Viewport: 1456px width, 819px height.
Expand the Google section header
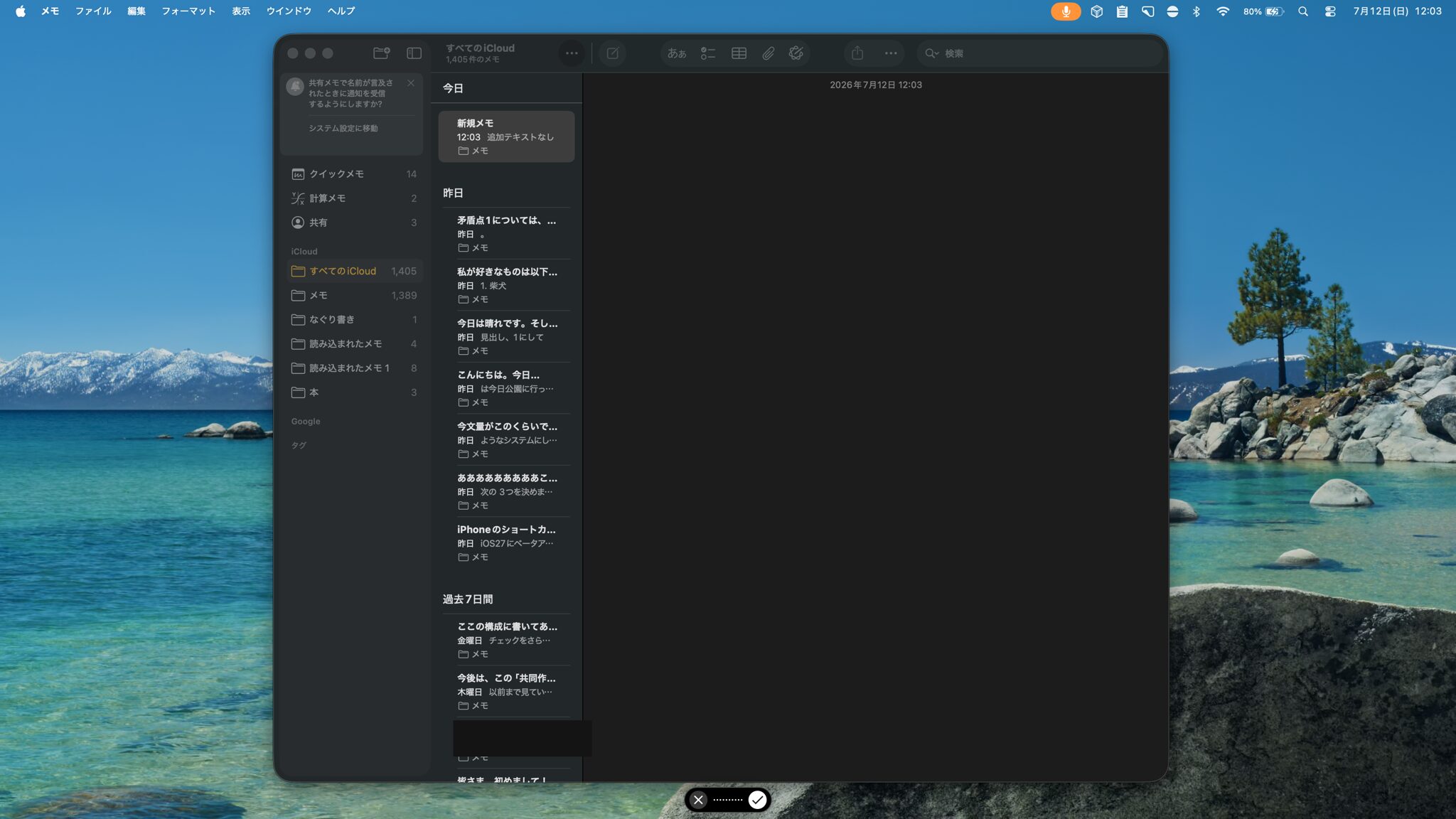pyautogui.click(x=306, y=422)
